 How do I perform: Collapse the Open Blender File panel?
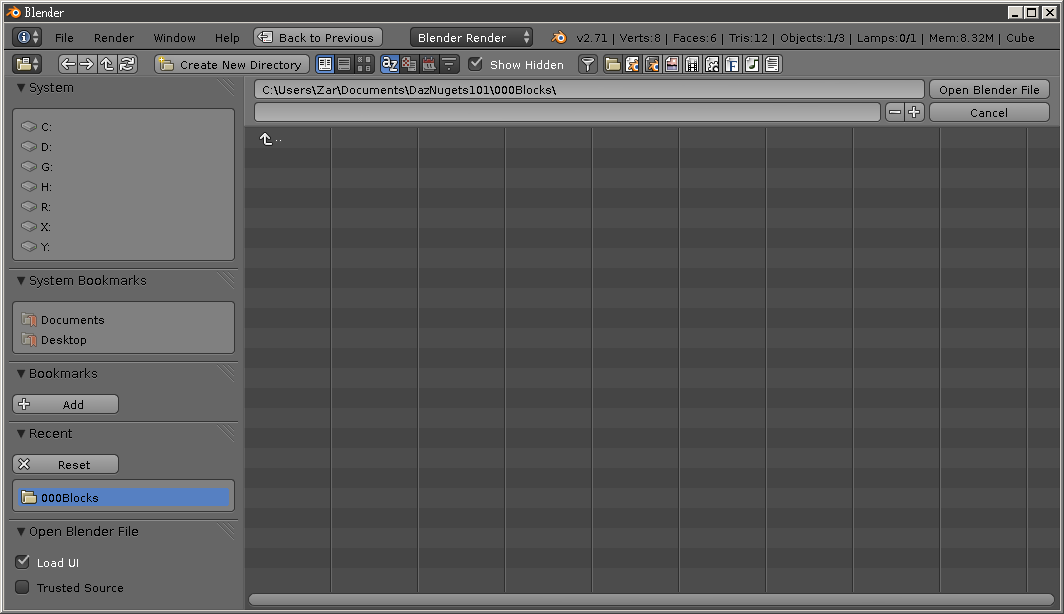click(x=21, y=531)
